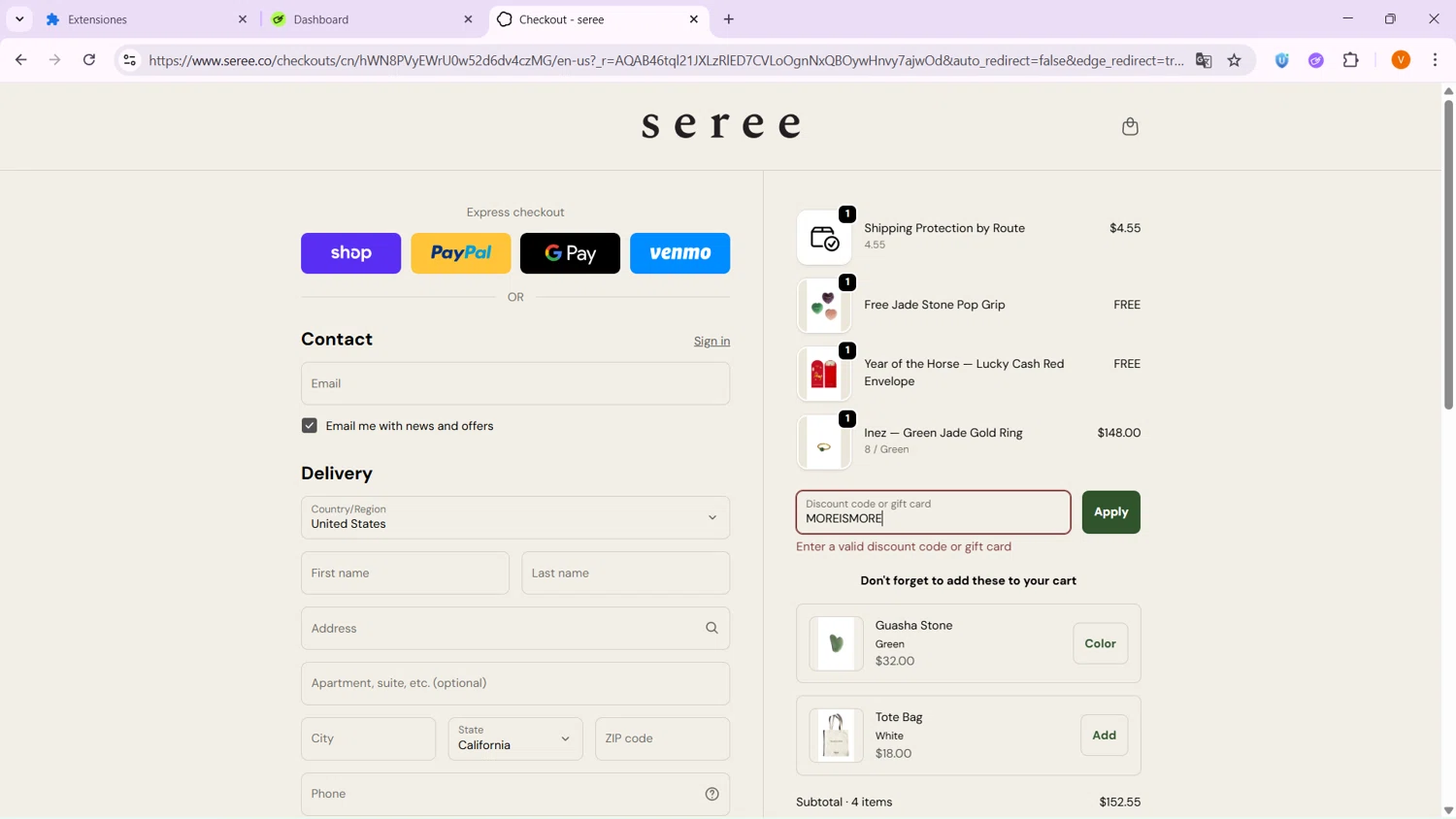Screen dimensions: 1456x819
Task: Choose Color for Guasha Stone
Action: [x=1100, y=643]
